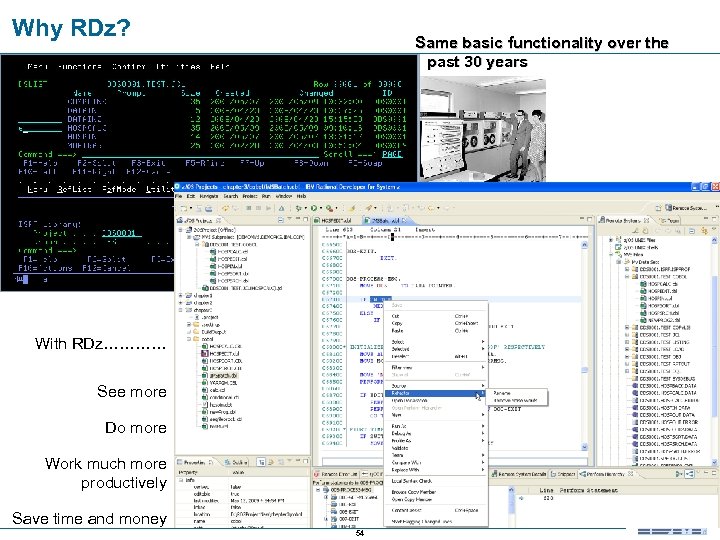Viewport: 720px width, 540px height.
Task: Open the Window menu in RDz window
Action: 283,196
